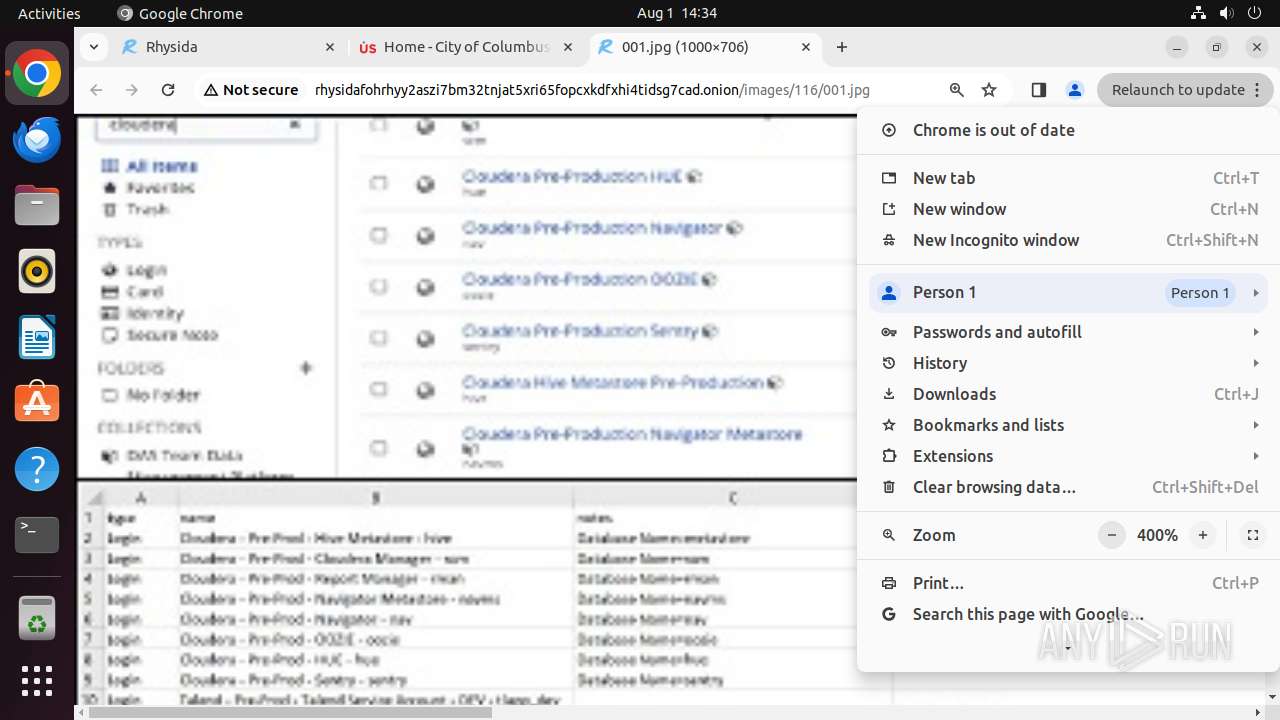Open the tab search dropdown arrow
The height and width of the screenshot is (720, 1280).
tap(93, 47)
